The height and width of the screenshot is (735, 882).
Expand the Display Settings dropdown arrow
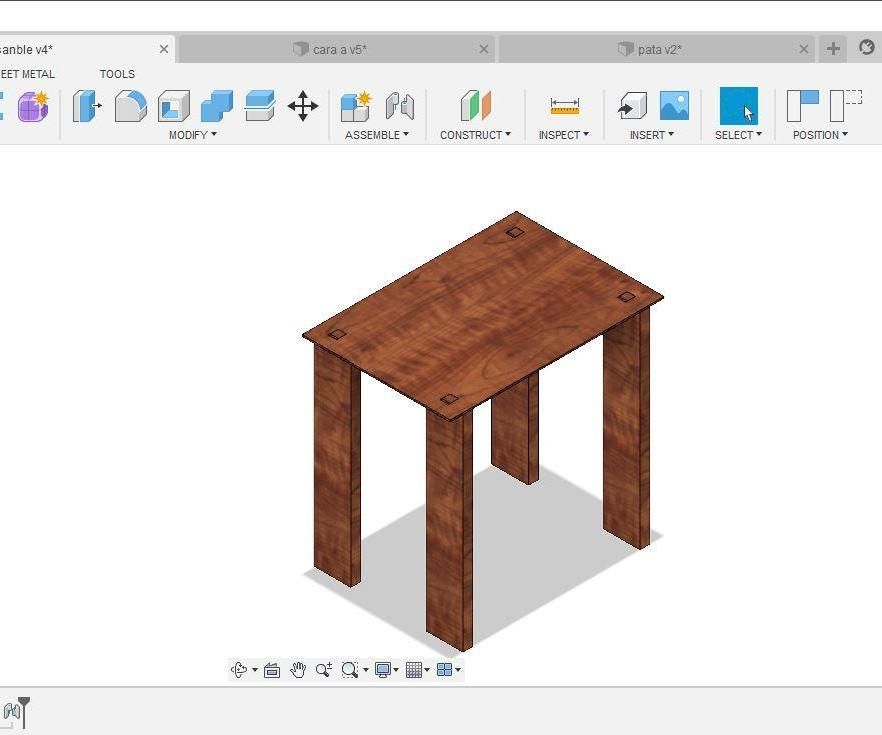pos(396,670)
